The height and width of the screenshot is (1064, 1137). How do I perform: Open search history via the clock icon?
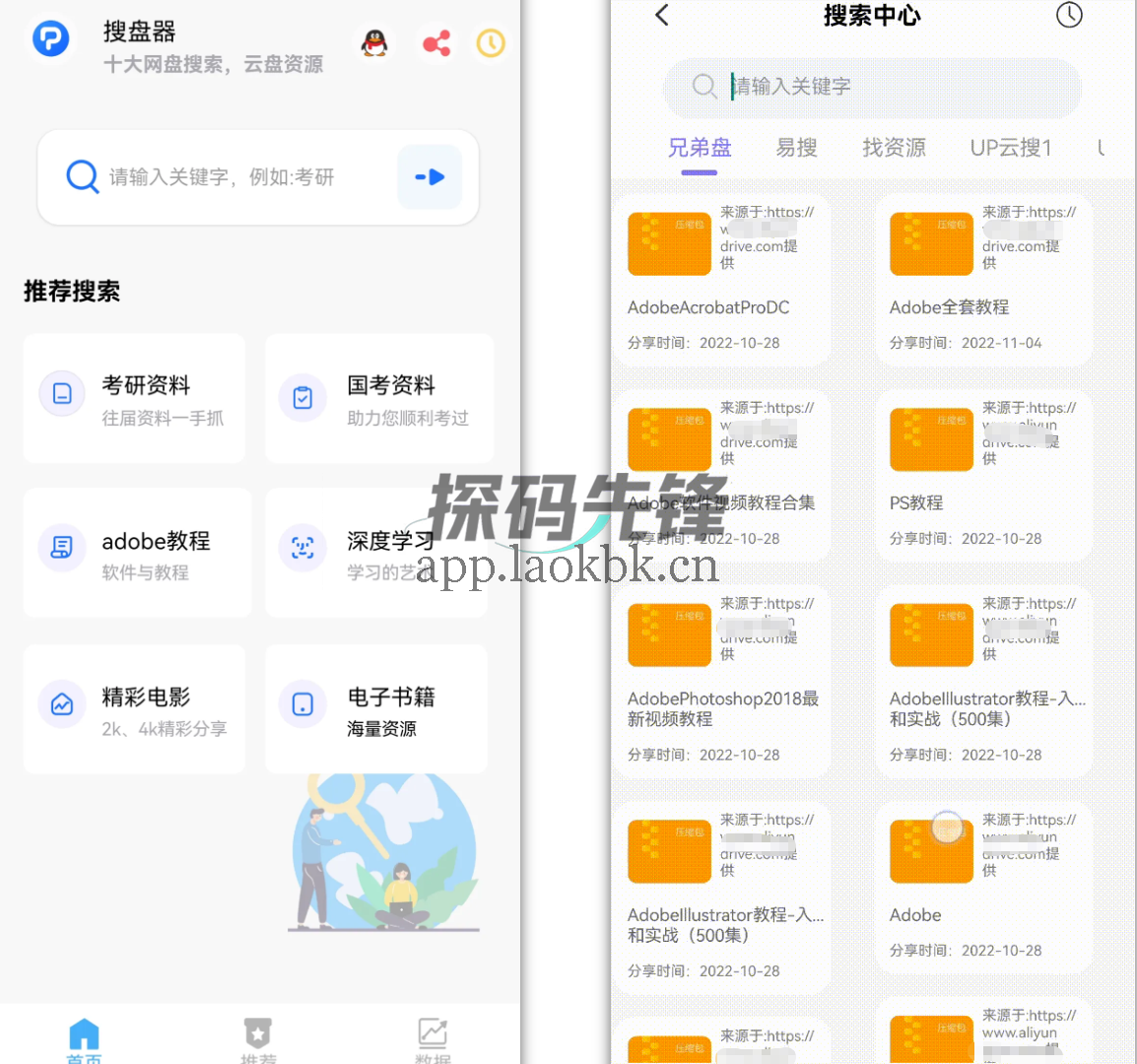point(491,43)
